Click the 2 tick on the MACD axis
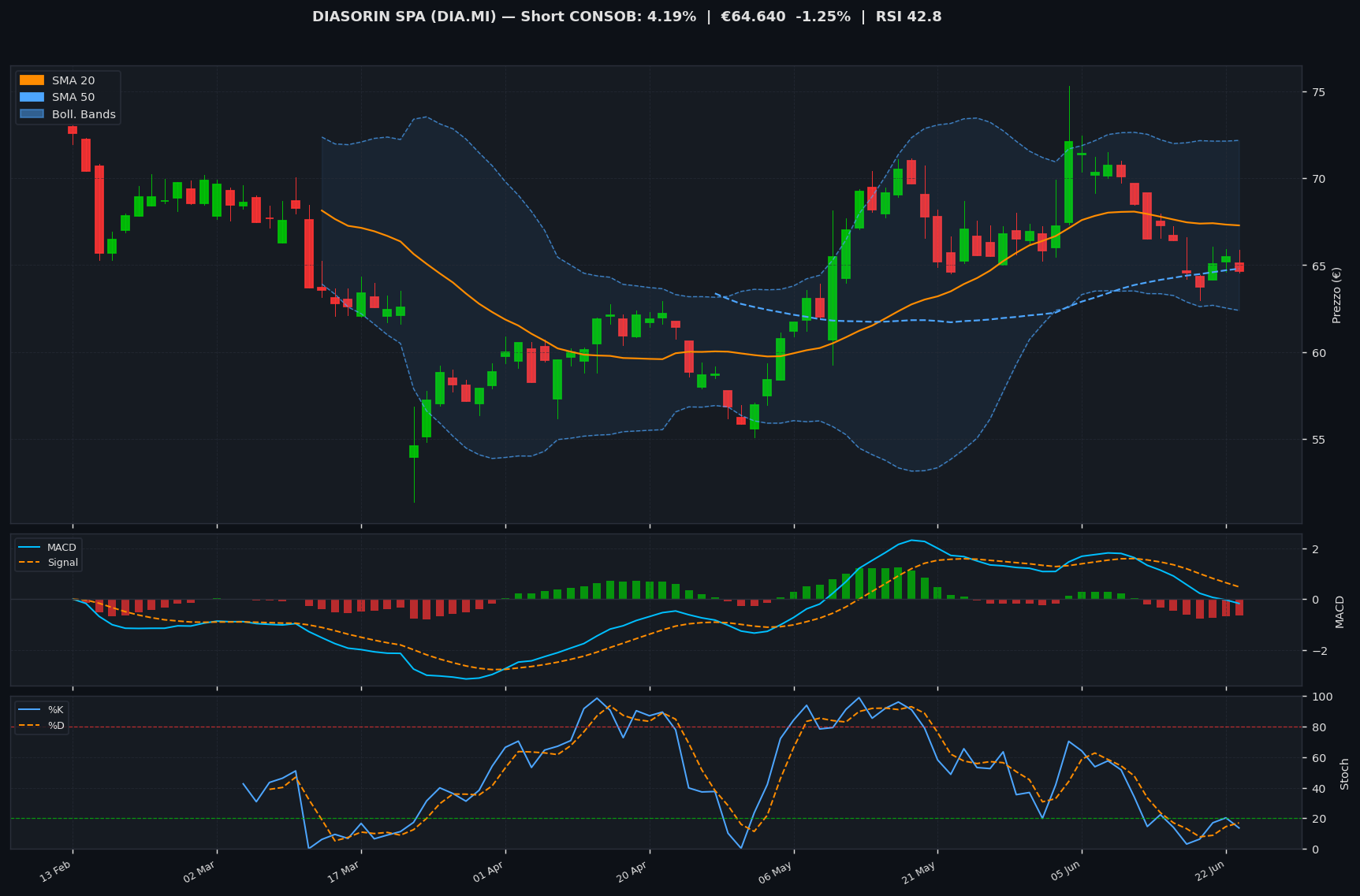This screenshot has width=1360, height=896. coord(1313,548)
